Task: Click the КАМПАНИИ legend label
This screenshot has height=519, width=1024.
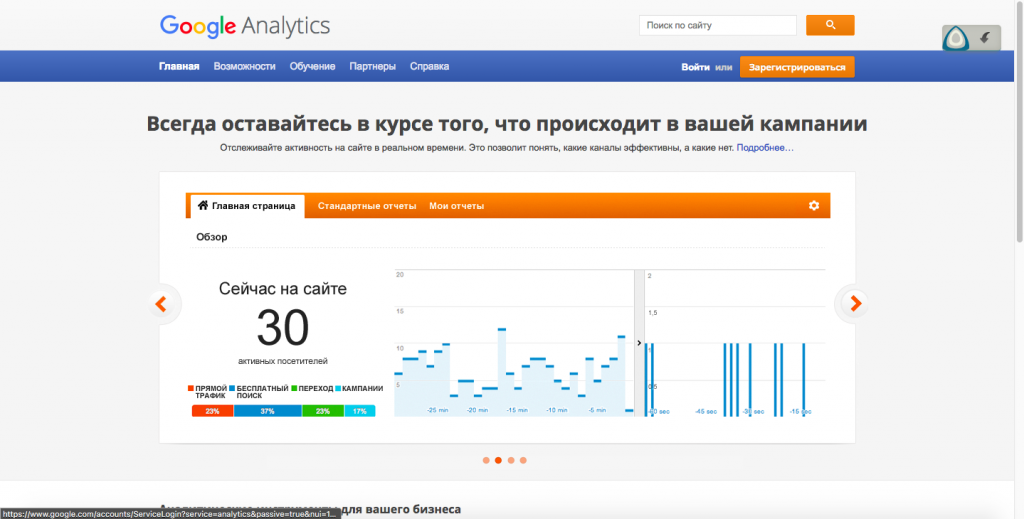Action: click(362, 388)
